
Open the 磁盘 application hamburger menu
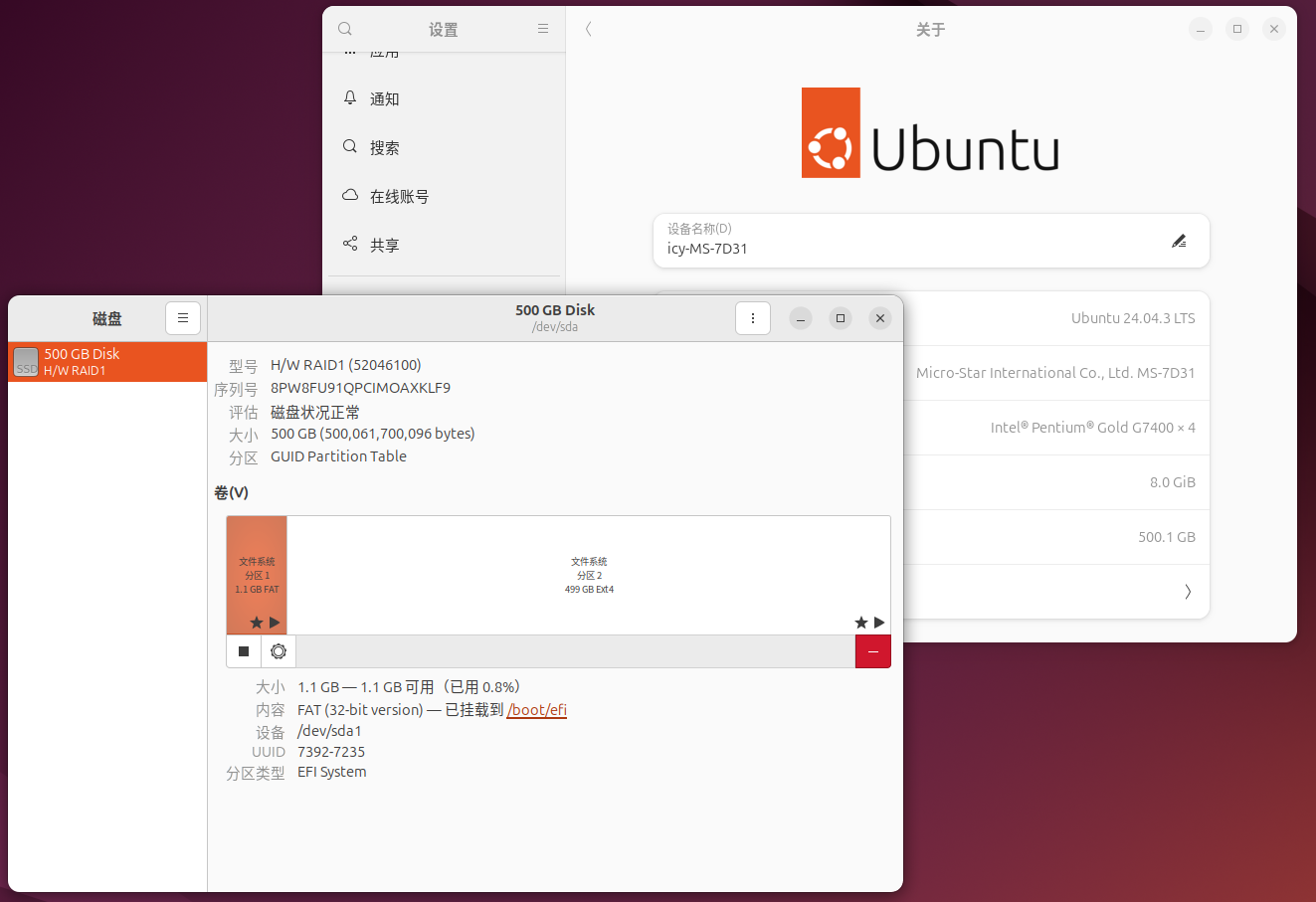(183, 318)
